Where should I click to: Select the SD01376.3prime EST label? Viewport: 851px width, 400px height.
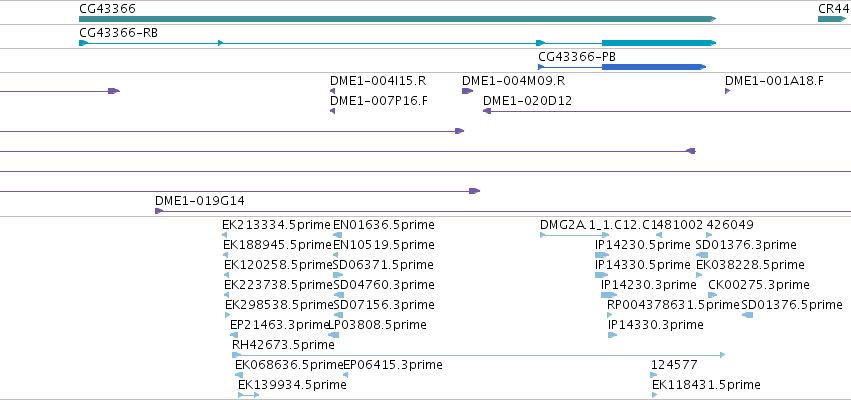[x=746, y=245]
